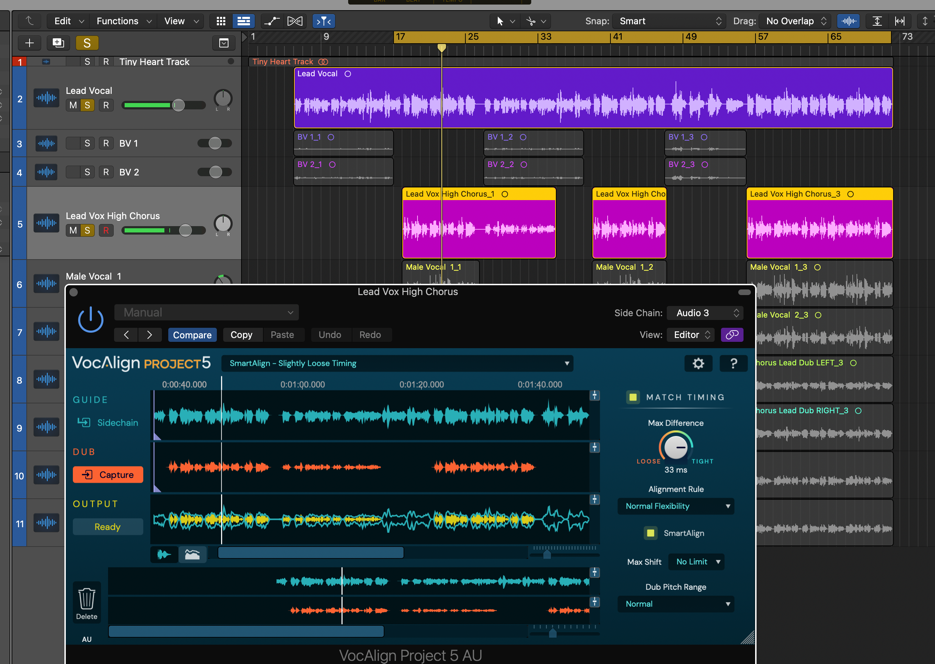
Task: Open the VocAlign help question mark
Action: click(733, 364)
